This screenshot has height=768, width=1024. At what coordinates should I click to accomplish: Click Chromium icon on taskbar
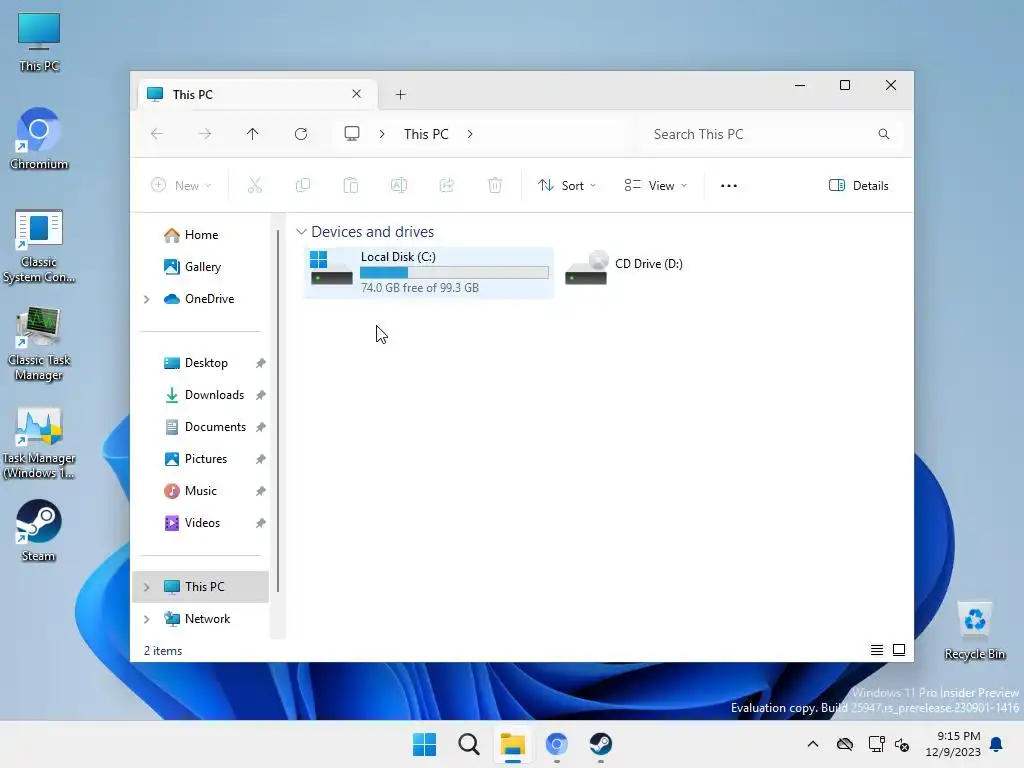[556, 744]
